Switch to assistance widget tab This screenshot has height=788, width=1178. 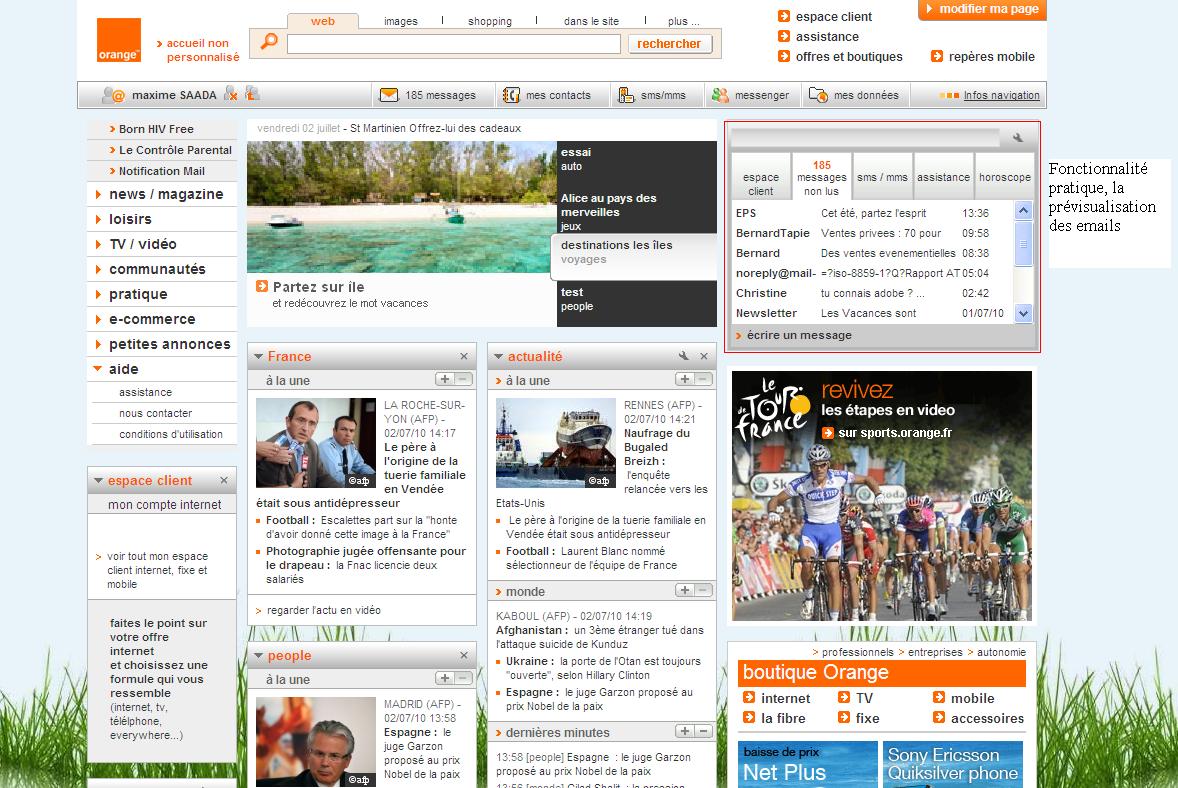944,177
